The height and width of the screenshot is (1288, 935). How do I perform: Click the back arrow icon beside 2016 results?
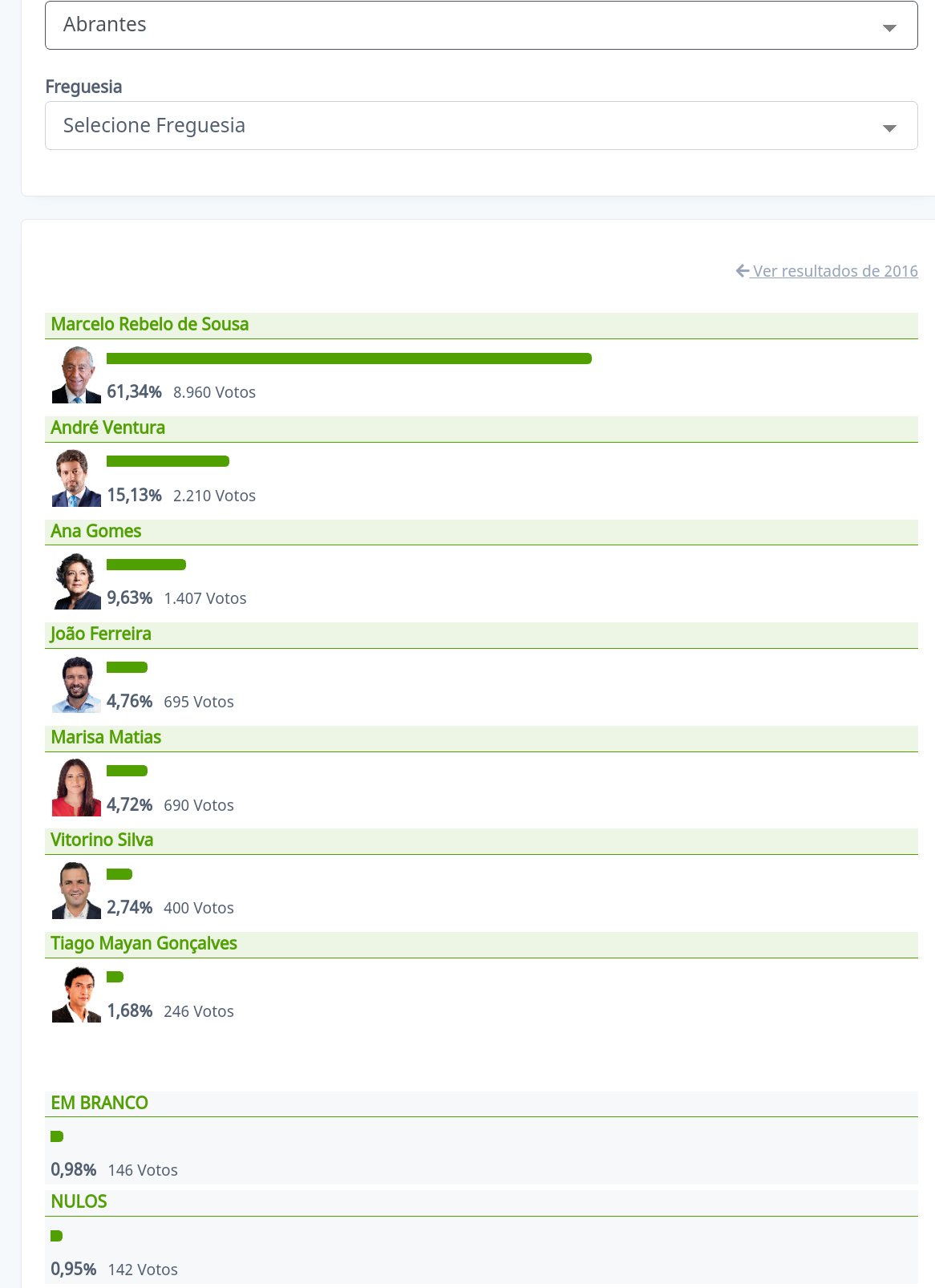tap(743, 271)
